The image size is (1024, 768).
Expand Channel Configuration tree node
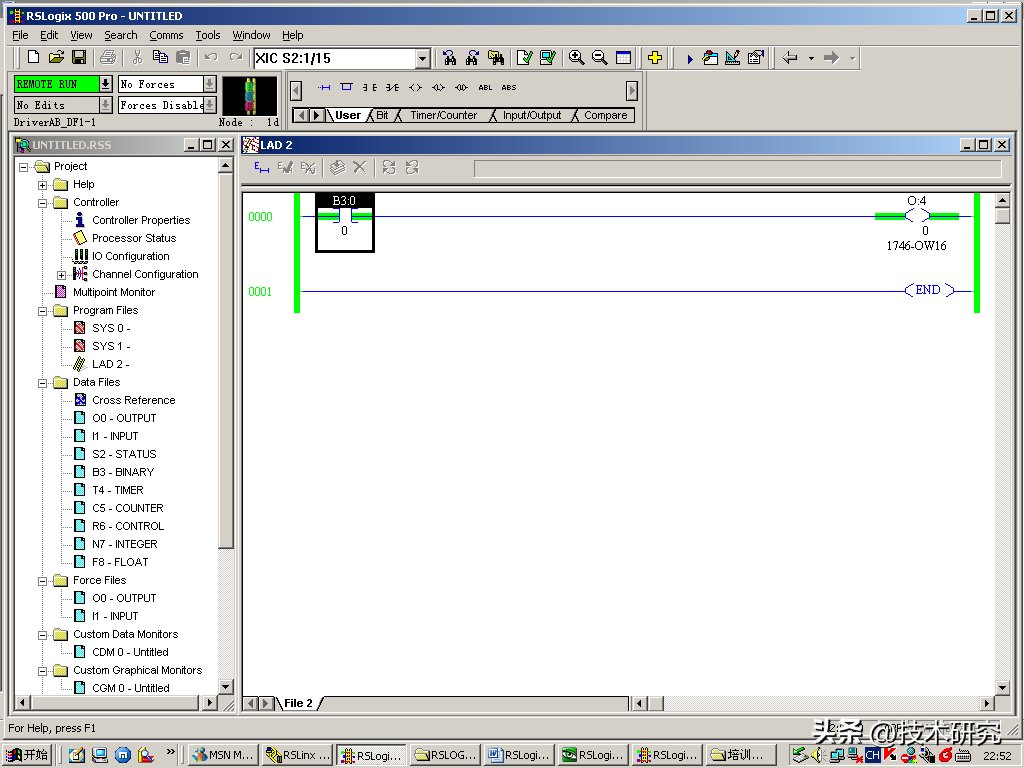click(61, 274)
